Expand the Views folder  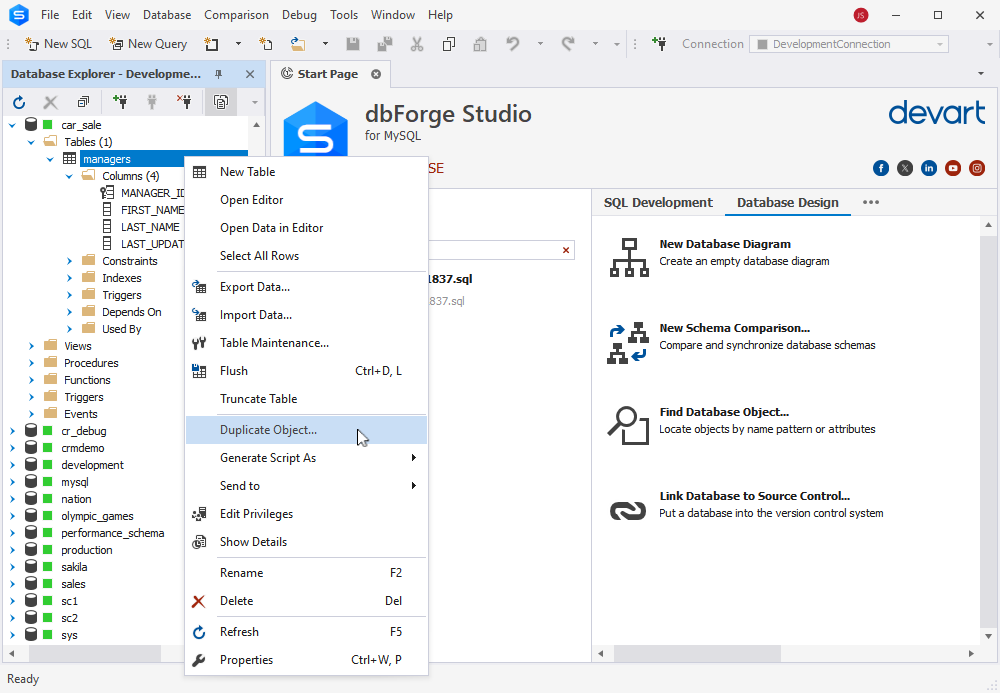pos(31,346)
